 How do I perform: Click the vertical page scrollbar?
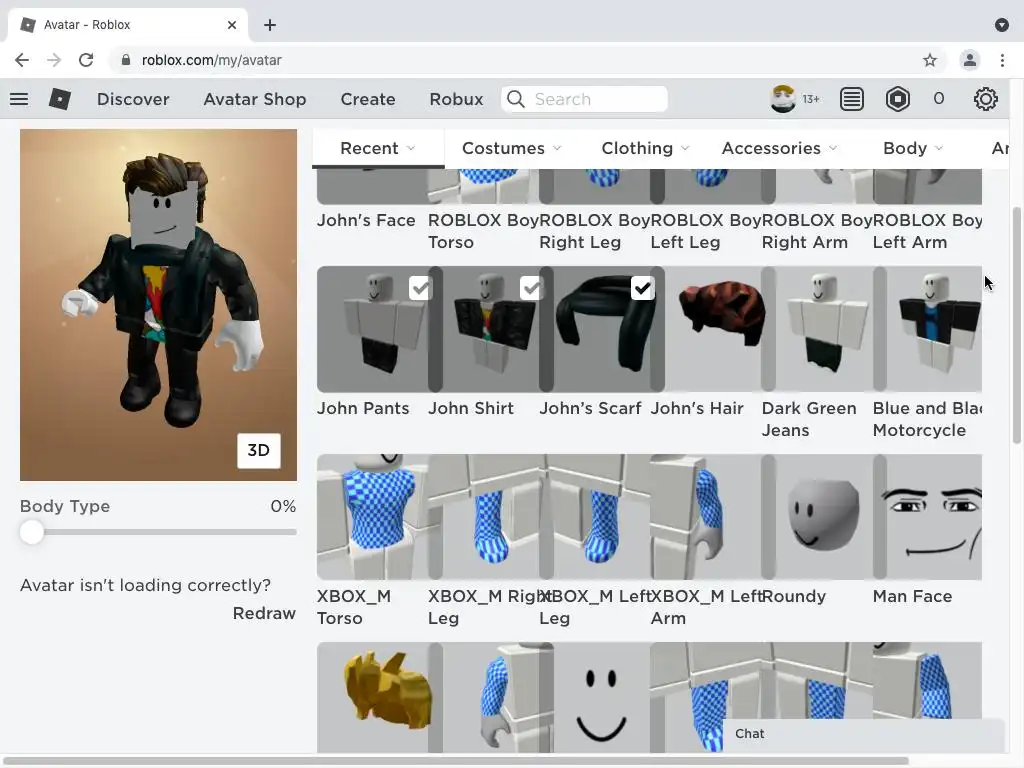tap(1017, 325)
